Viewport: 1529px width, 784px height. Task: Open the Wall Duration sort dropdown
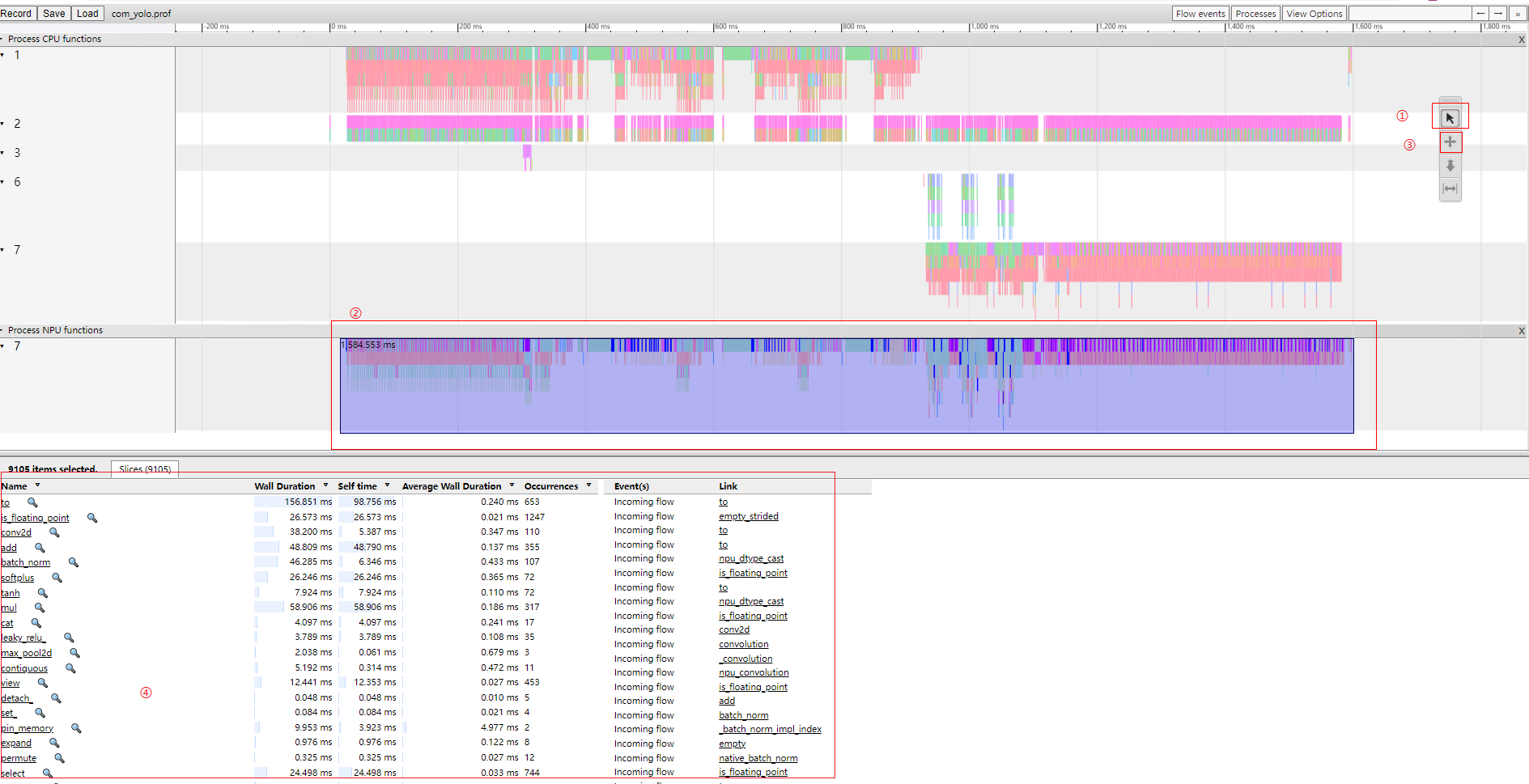point(325,485)
